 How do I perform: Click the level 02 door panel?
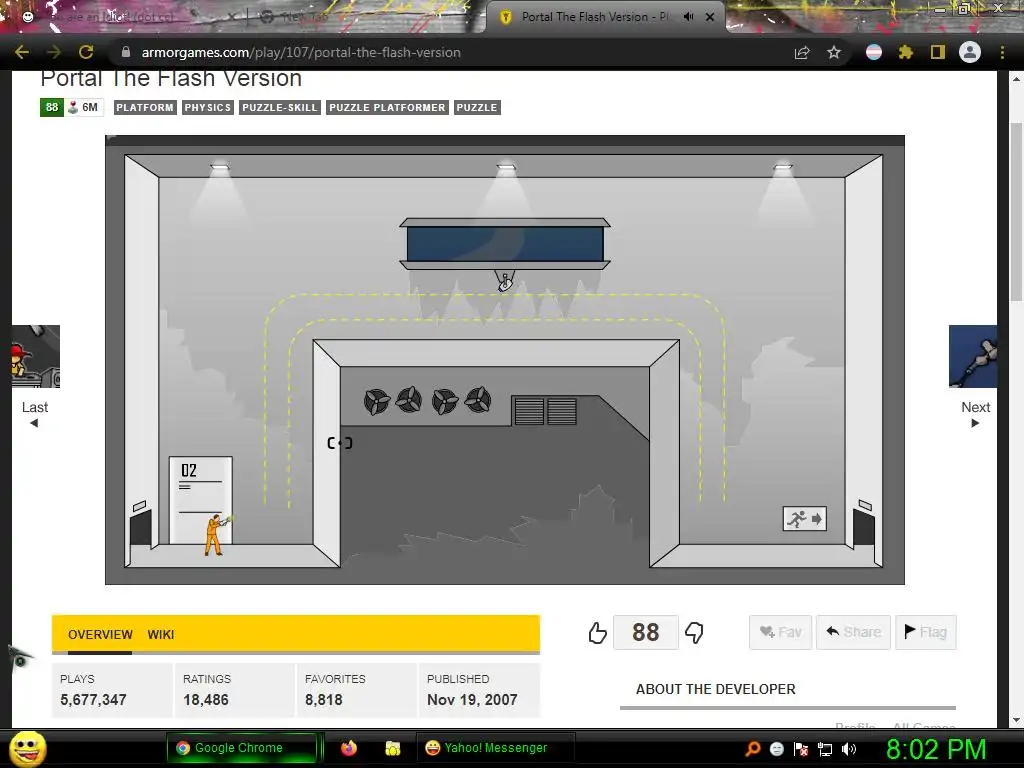point(200,500)
